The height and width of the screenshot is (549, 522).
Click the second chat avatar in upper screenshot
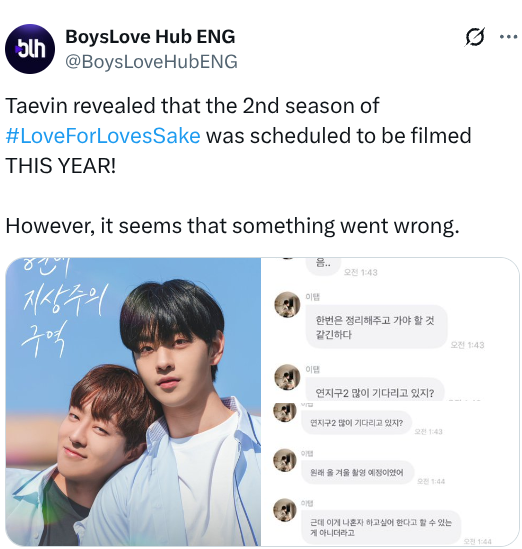[287, 377]
